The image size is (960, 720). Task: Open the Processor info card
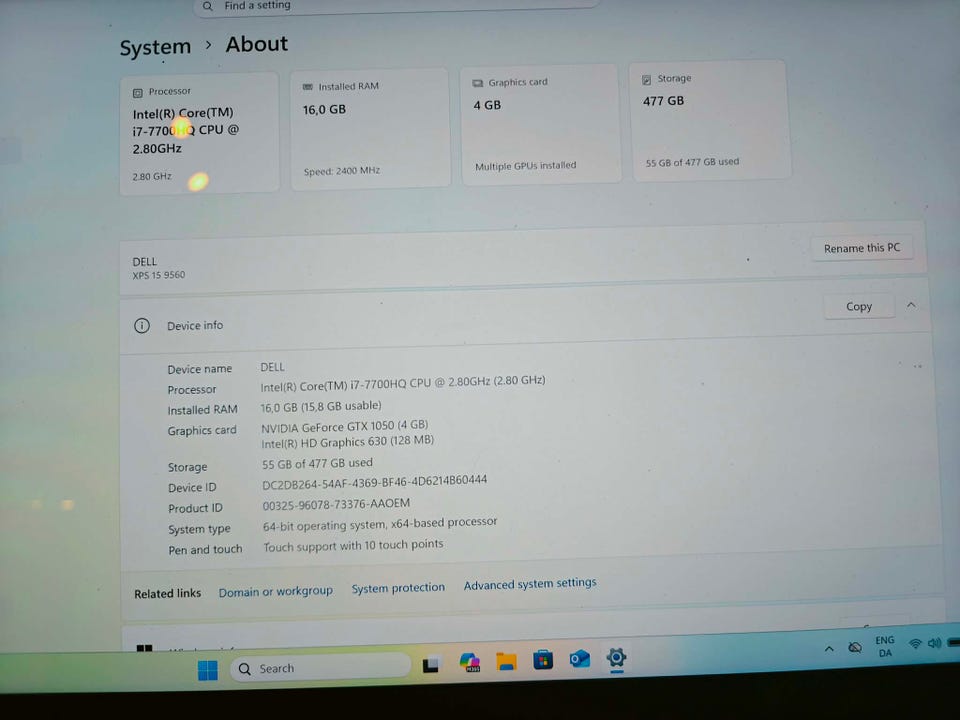pos(199,133)
